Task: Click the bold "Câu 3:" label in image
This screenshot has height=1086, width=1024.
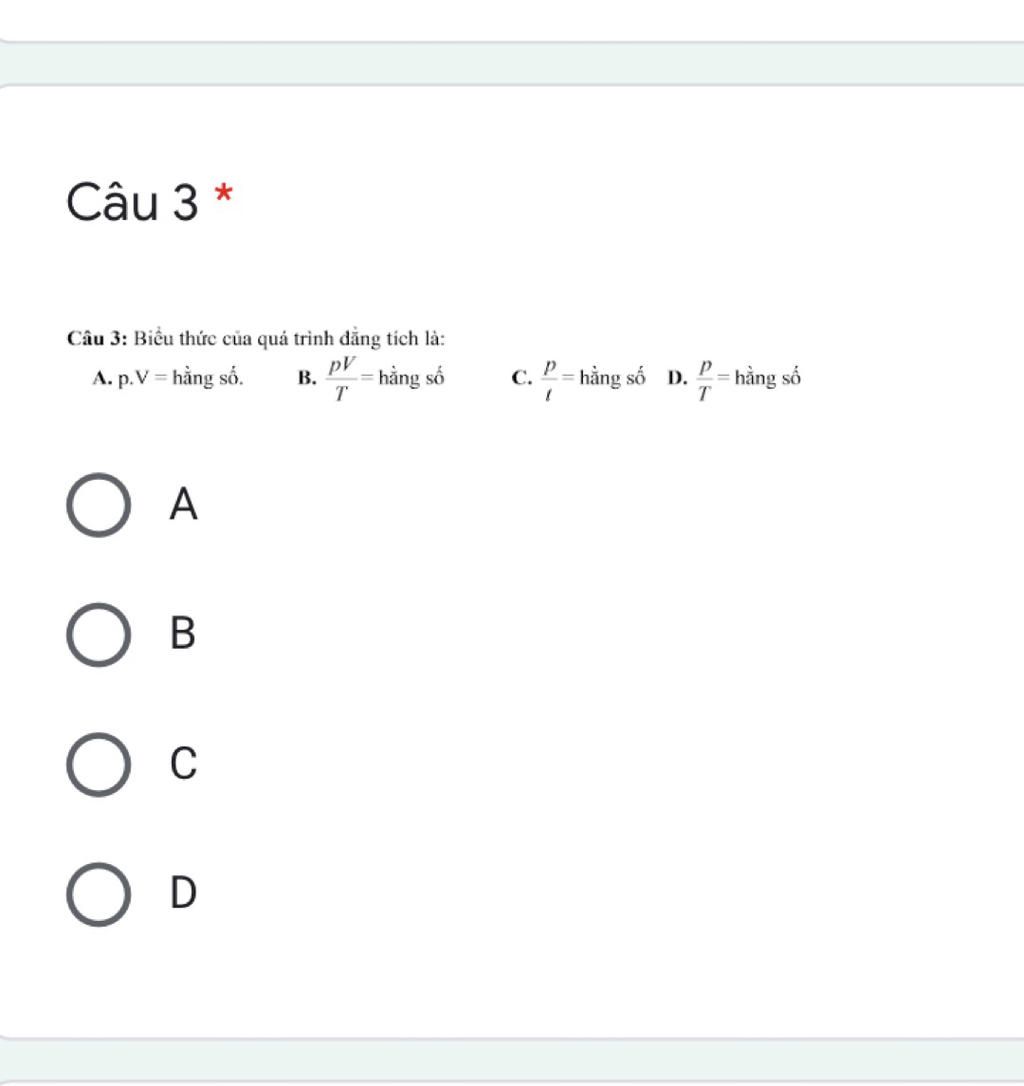Action: (97, 339)
